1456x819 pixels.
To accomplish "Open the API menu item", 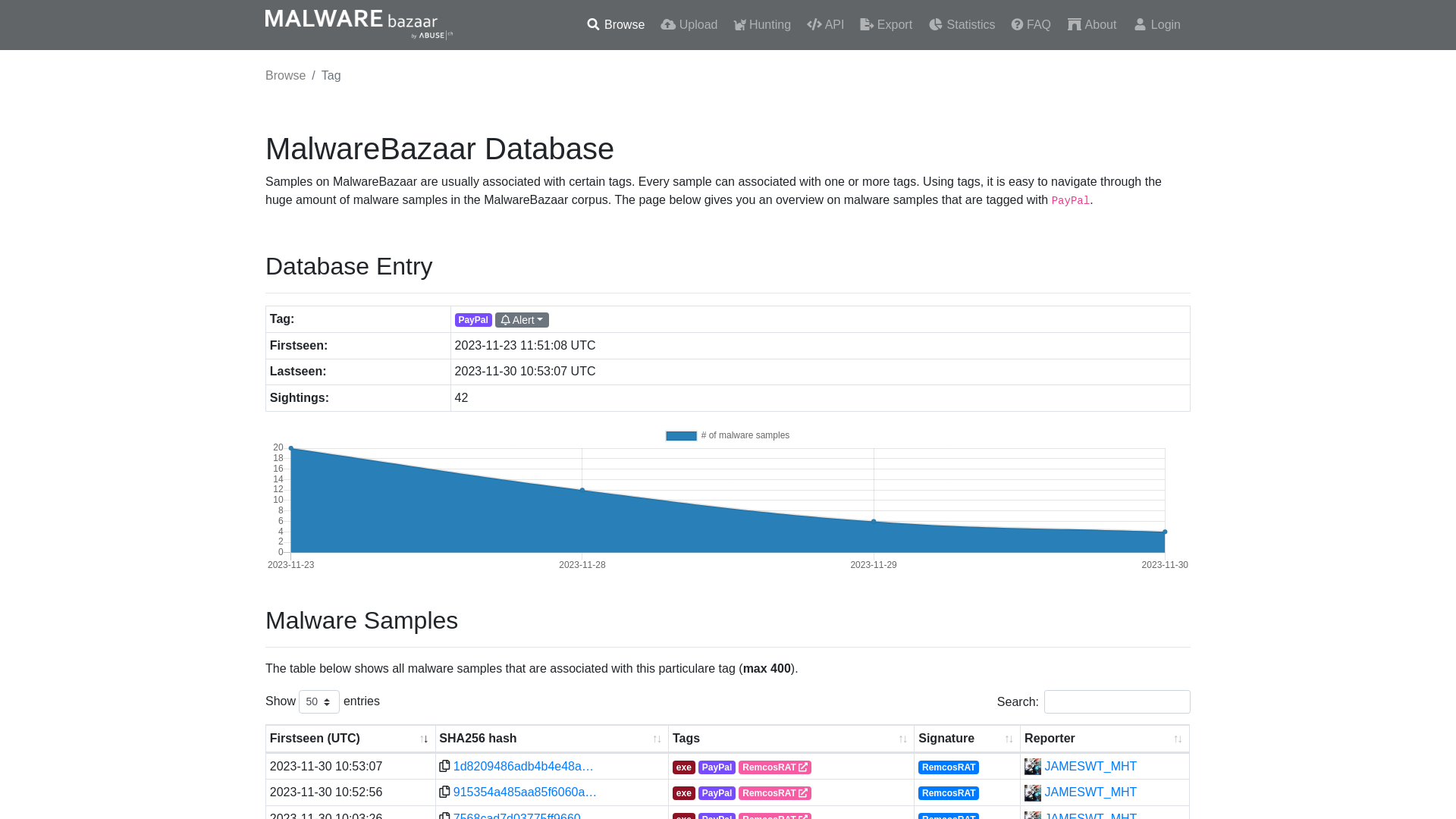I will [826, 25].
